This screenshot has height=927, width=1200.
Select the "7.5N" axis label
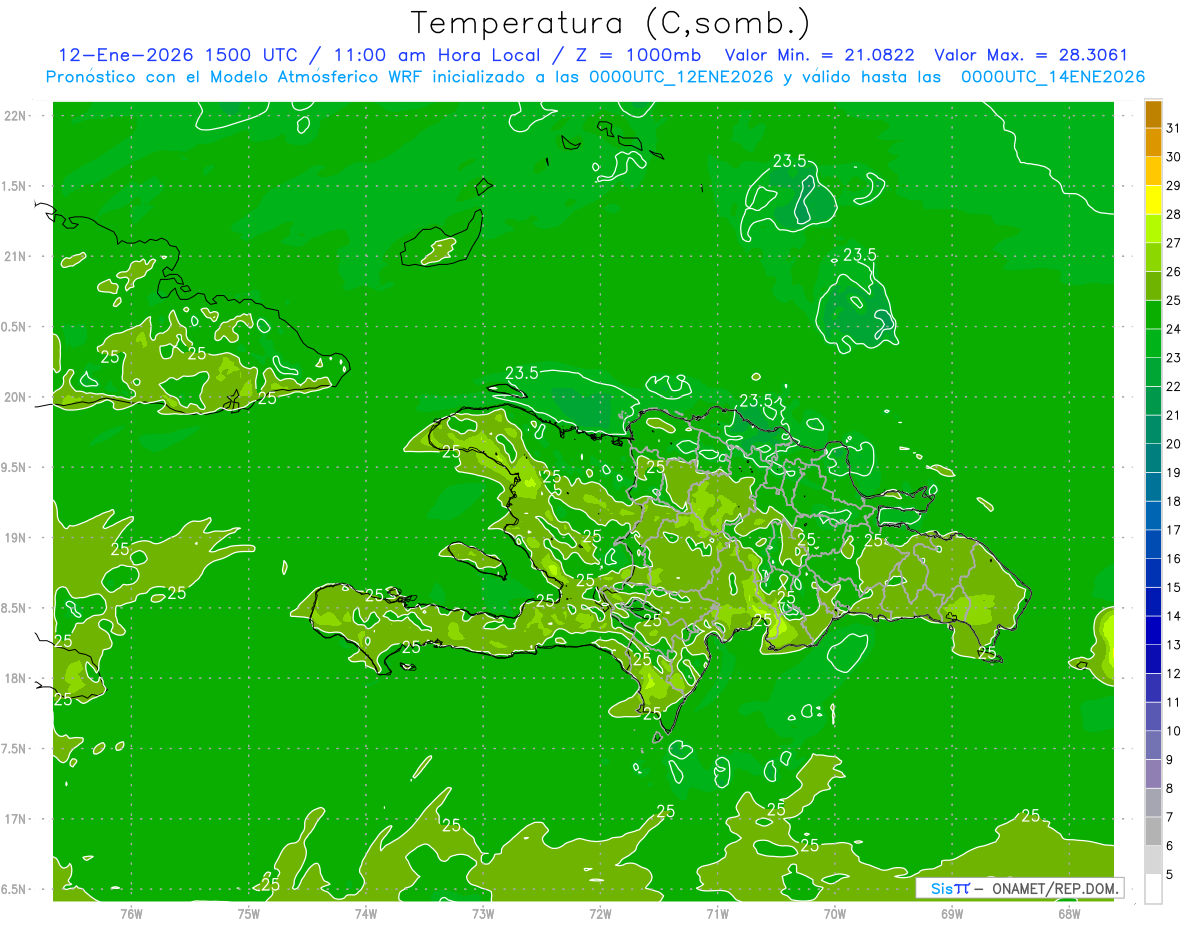point(15,749)
